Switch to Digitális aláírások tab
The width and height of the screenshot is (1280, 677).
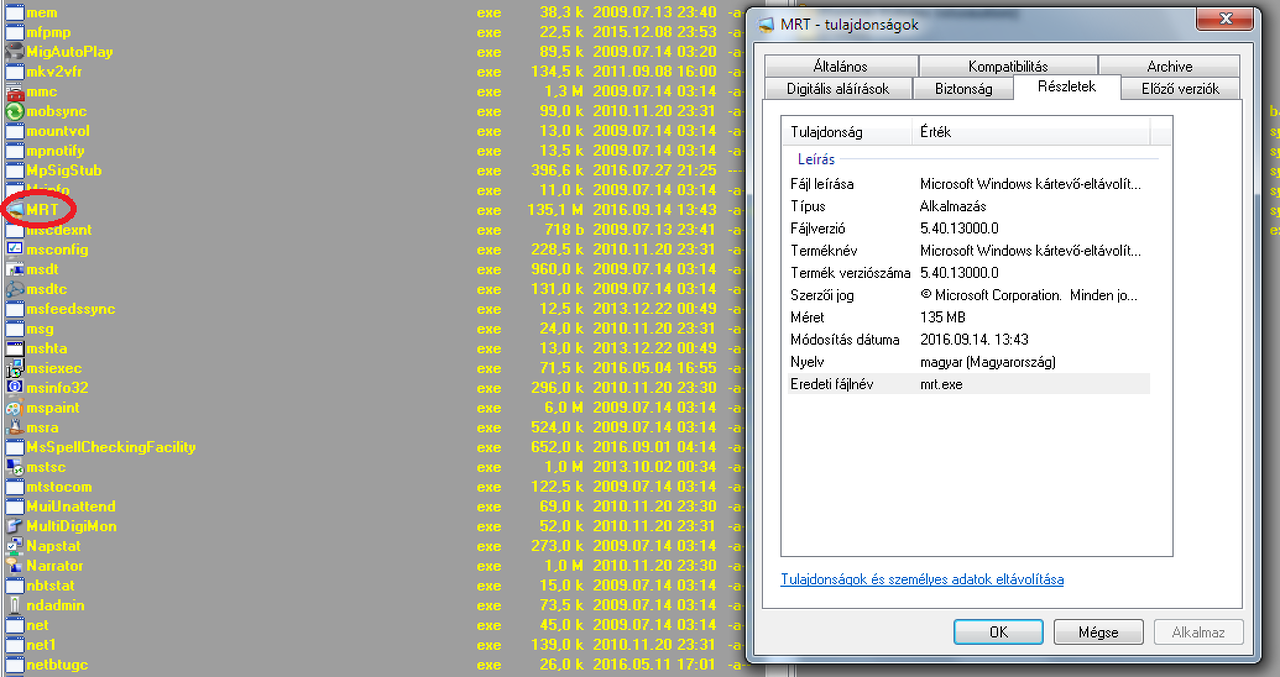(x=838, y=88)
